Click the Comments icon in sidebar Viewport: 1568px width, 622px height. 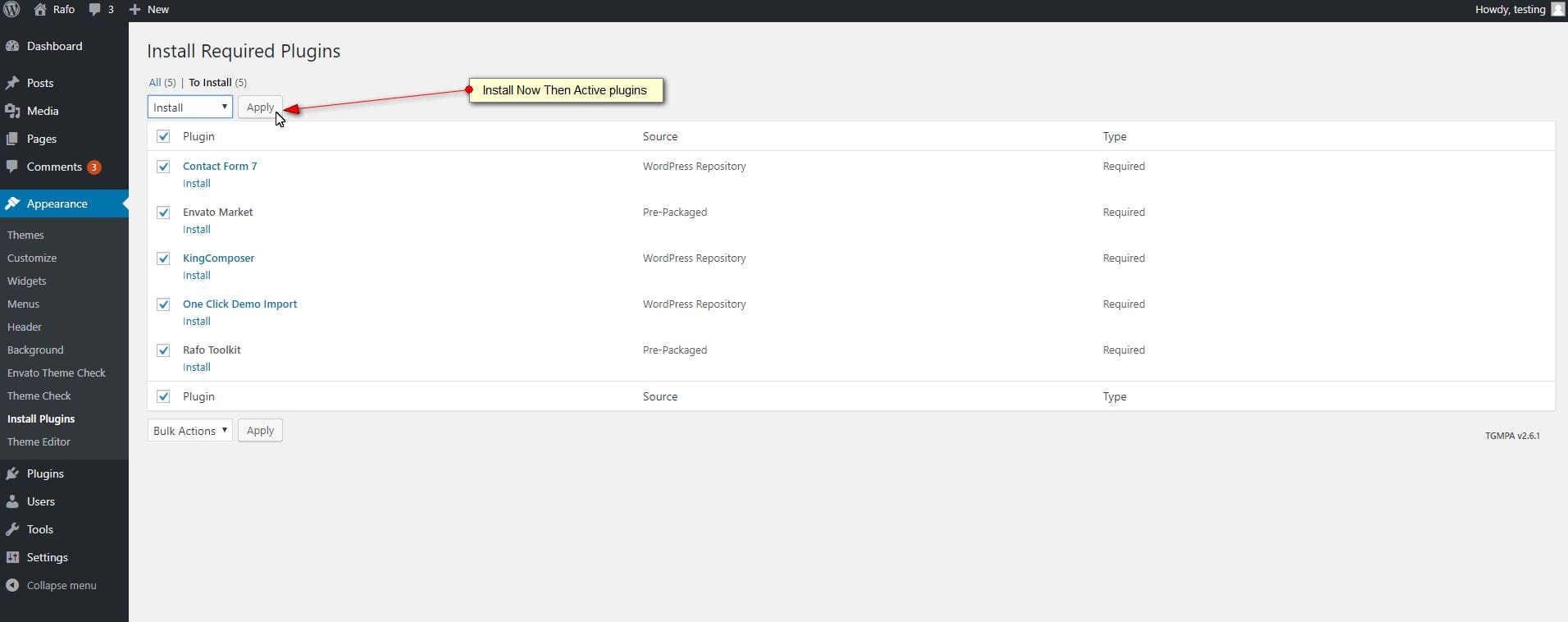[x=12, y=167]
